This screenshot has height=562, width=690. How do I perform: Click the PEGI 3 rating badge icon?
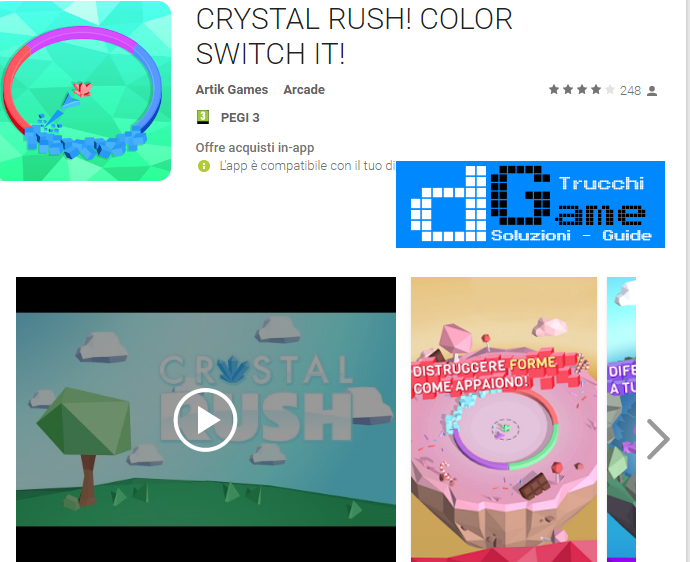click(203, 117)
